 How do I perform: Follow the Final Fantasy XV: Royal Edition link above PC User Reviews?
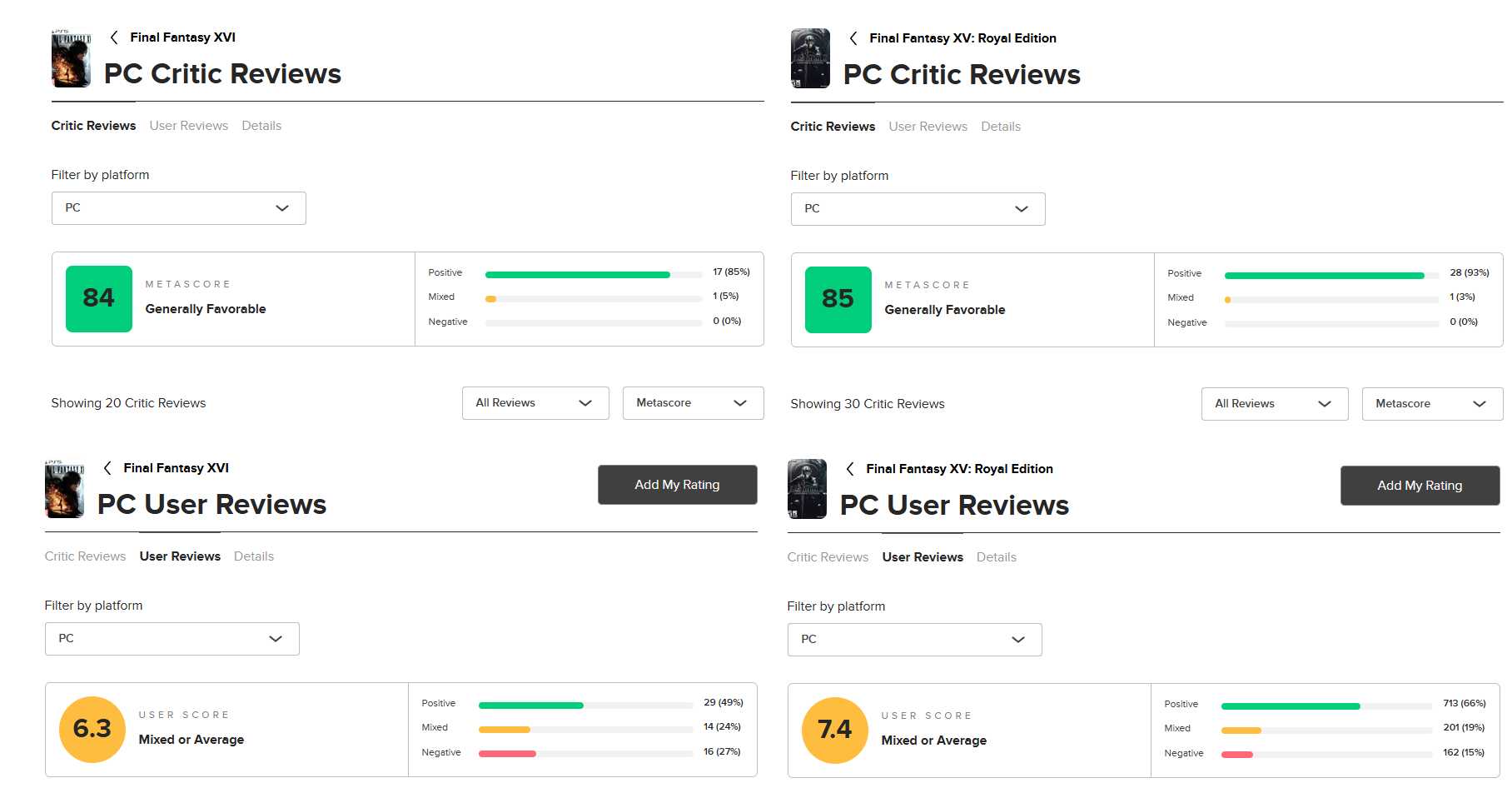tap(960, 469)
